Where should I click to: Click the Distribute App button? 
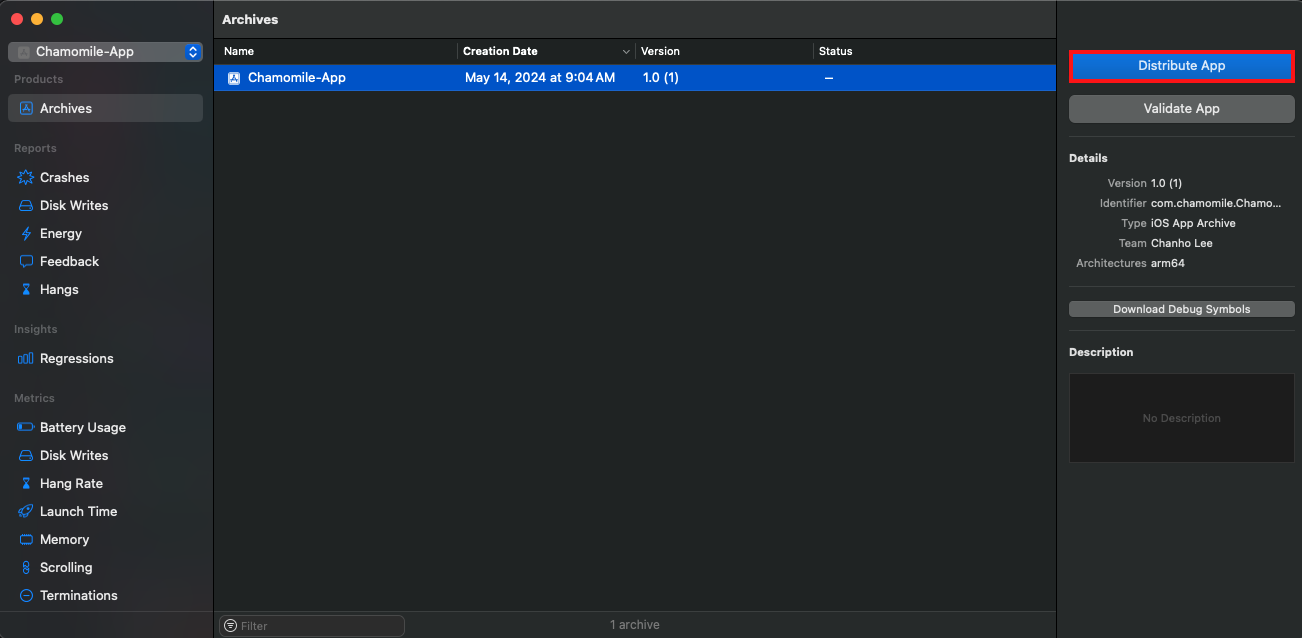pos(1181,66)
